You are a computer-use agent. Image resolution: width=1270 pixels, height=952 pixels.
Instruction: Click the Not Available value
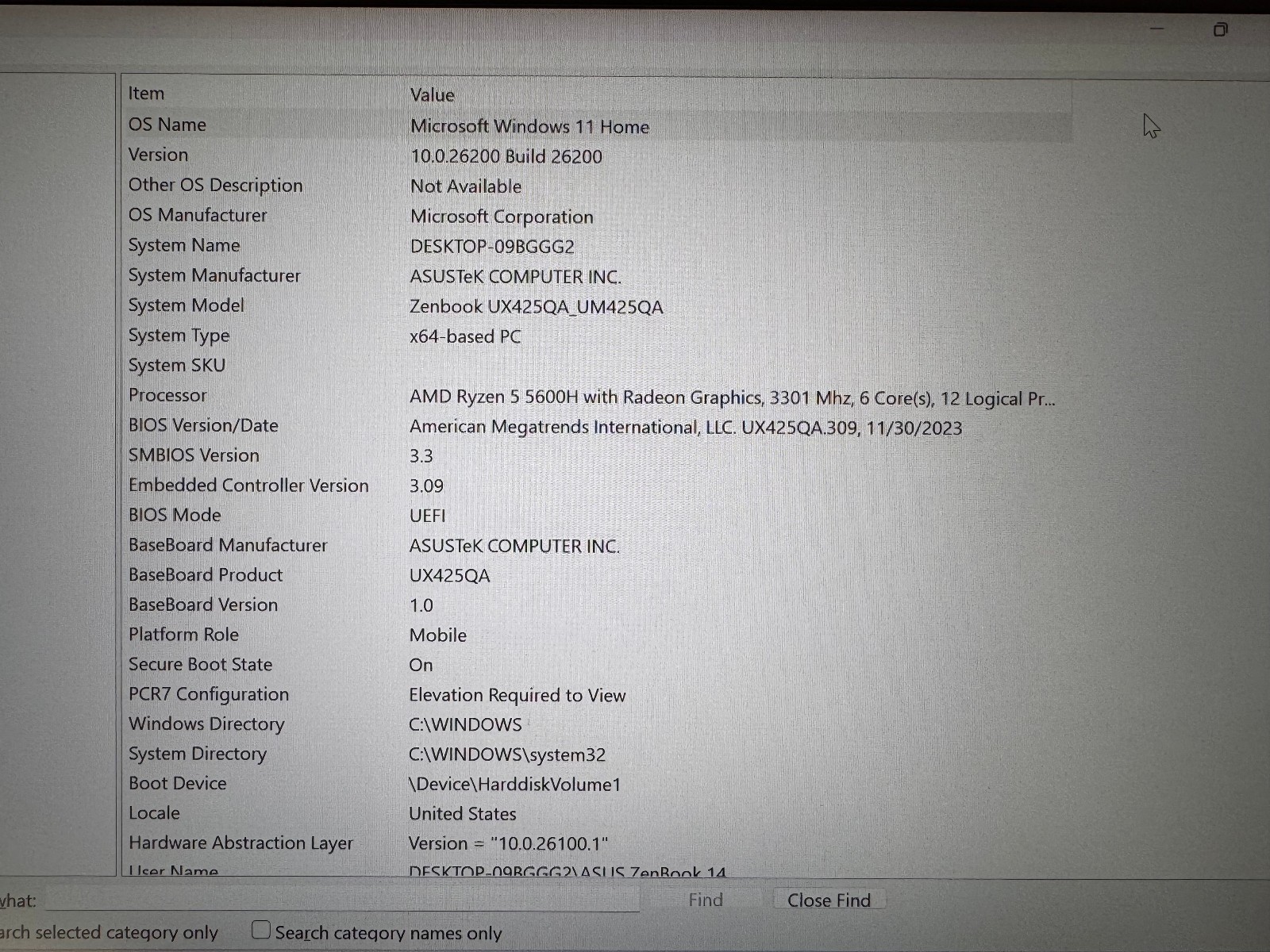tap(466, 186)
